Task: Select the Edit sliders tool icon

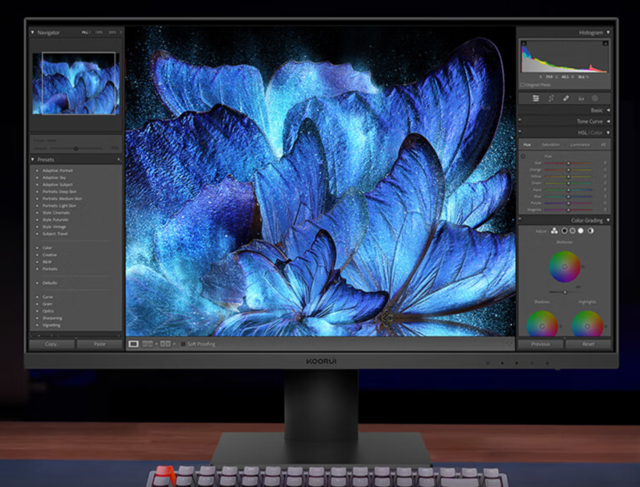Action: [x=536, y=98]
